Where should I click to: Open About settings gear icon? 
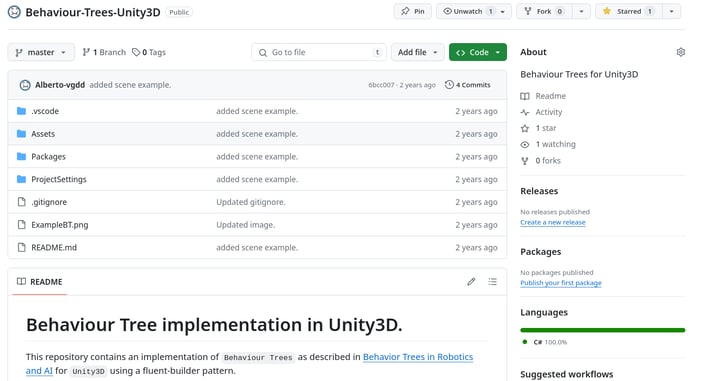tap(681, 52)
